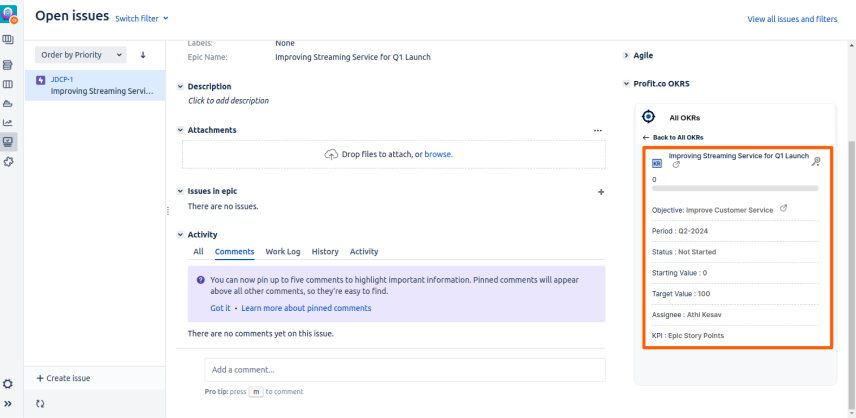Open the Releases ship icon
Image resolution: width=856 pixels, height=418 pixels.
click(8, 104)
